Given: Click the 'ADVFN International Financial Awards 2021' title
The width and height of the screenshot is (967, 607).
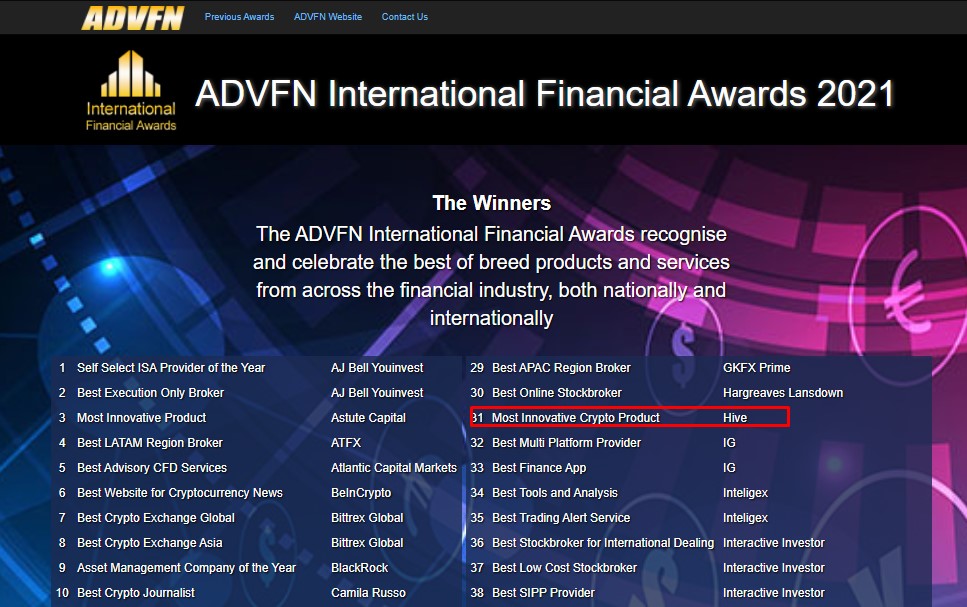Looking at the screenshot, I should [x=545, y=94].
